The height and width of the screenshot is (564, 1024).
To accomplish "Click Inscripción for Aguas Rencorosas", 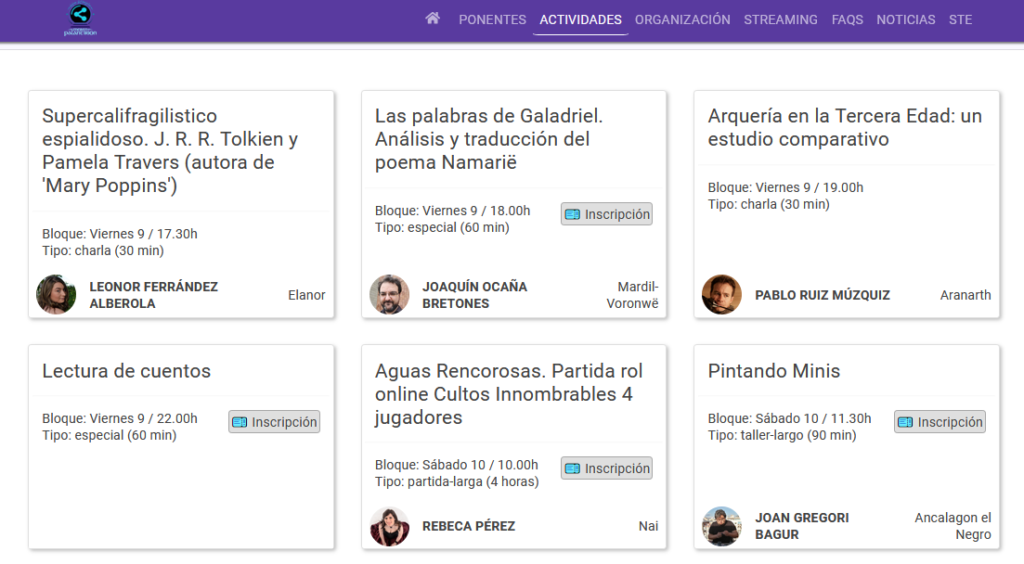I will [606, 468].
